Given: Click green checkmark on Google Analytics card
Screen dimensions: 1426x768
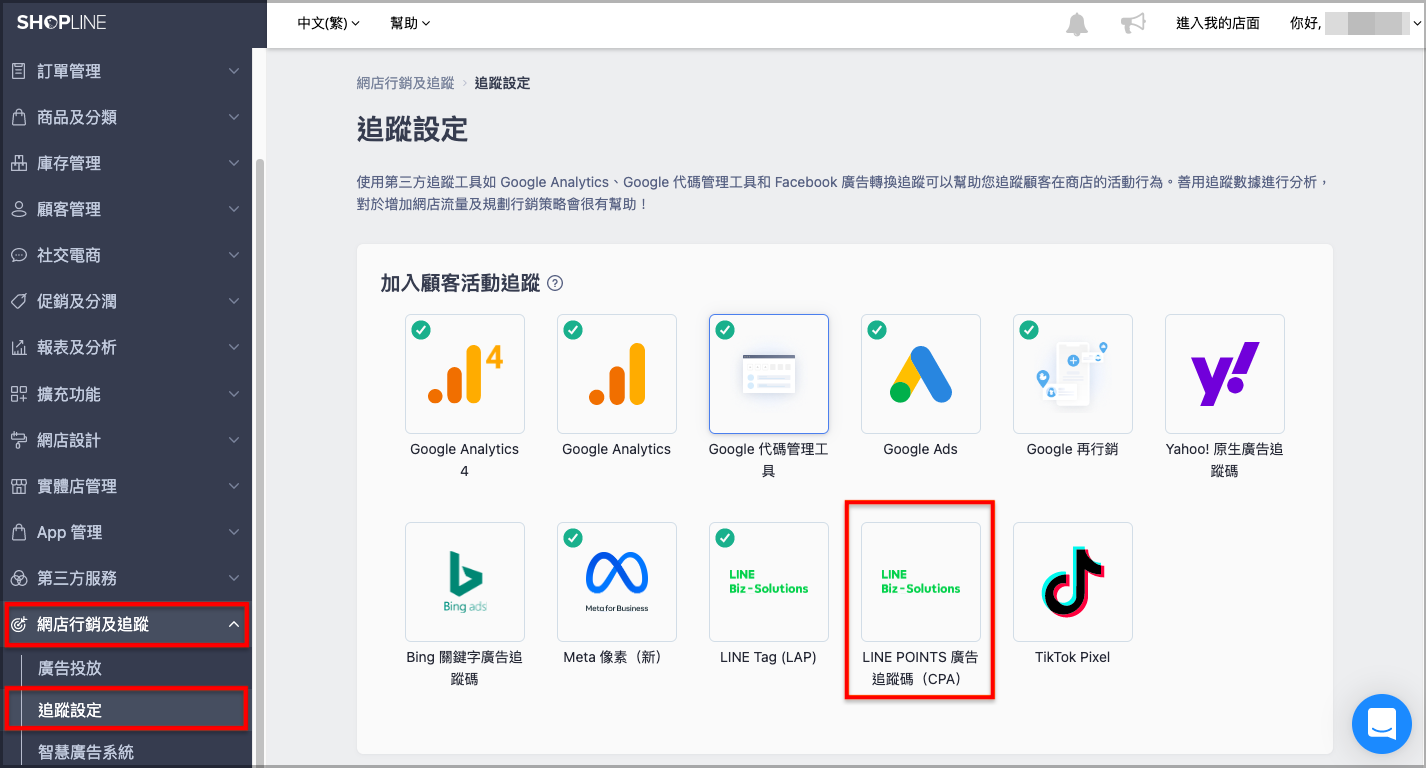Looking at the screenshot, I should (573, 330).
